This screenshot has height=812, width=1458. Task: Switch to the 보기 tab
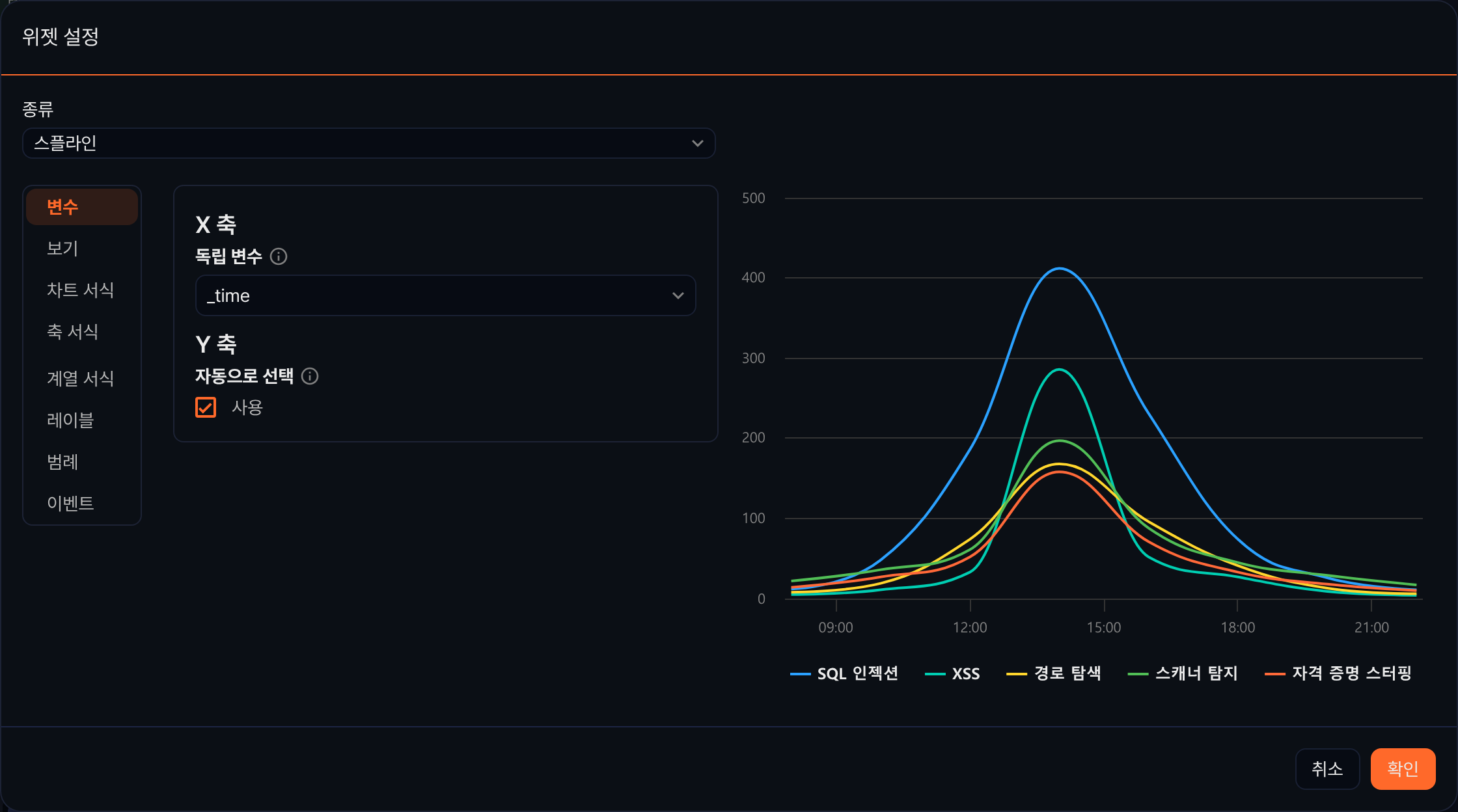[x=82, y=249]
